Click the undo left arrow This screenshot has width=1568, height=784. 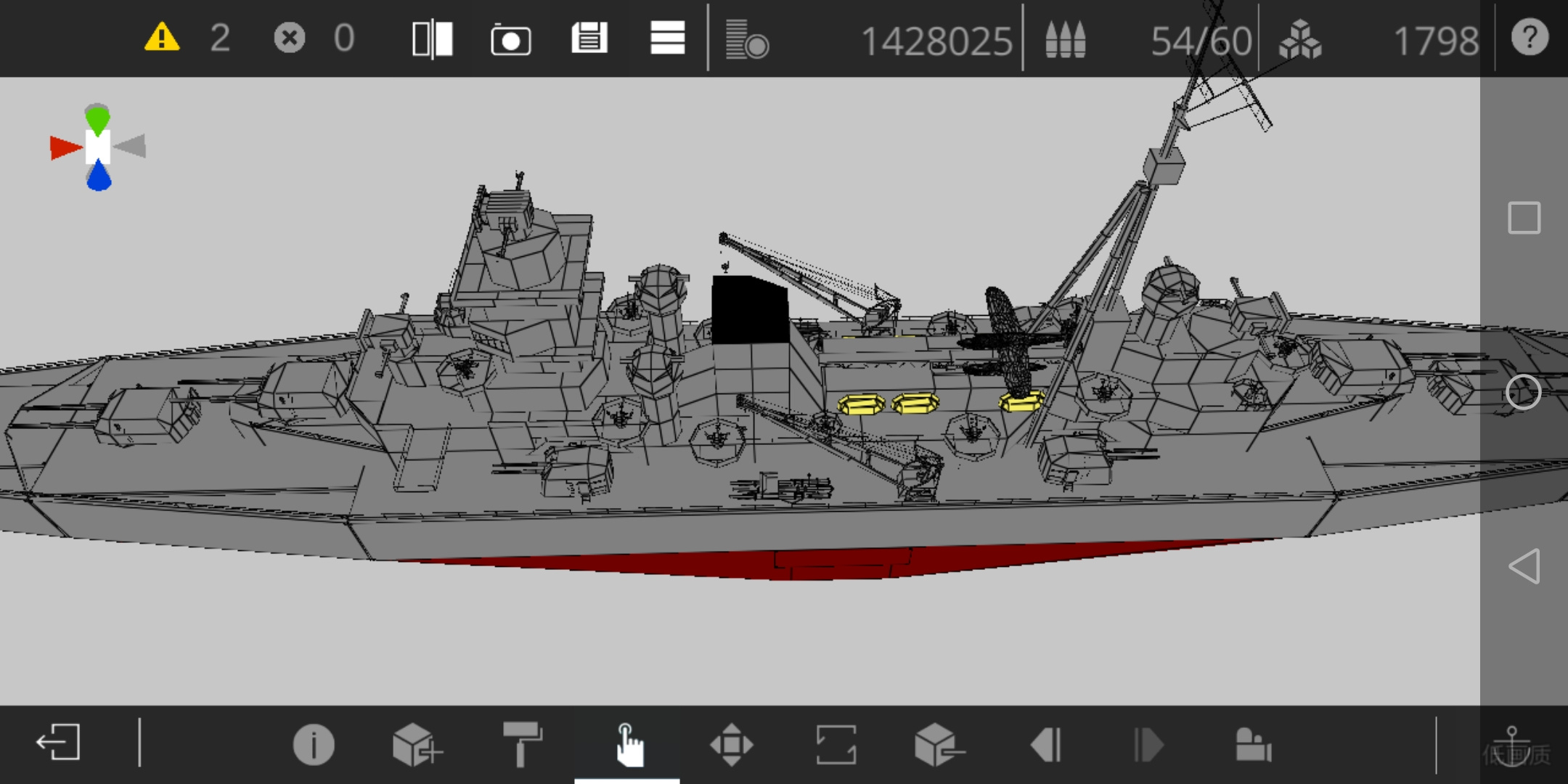click(1046, 745)
